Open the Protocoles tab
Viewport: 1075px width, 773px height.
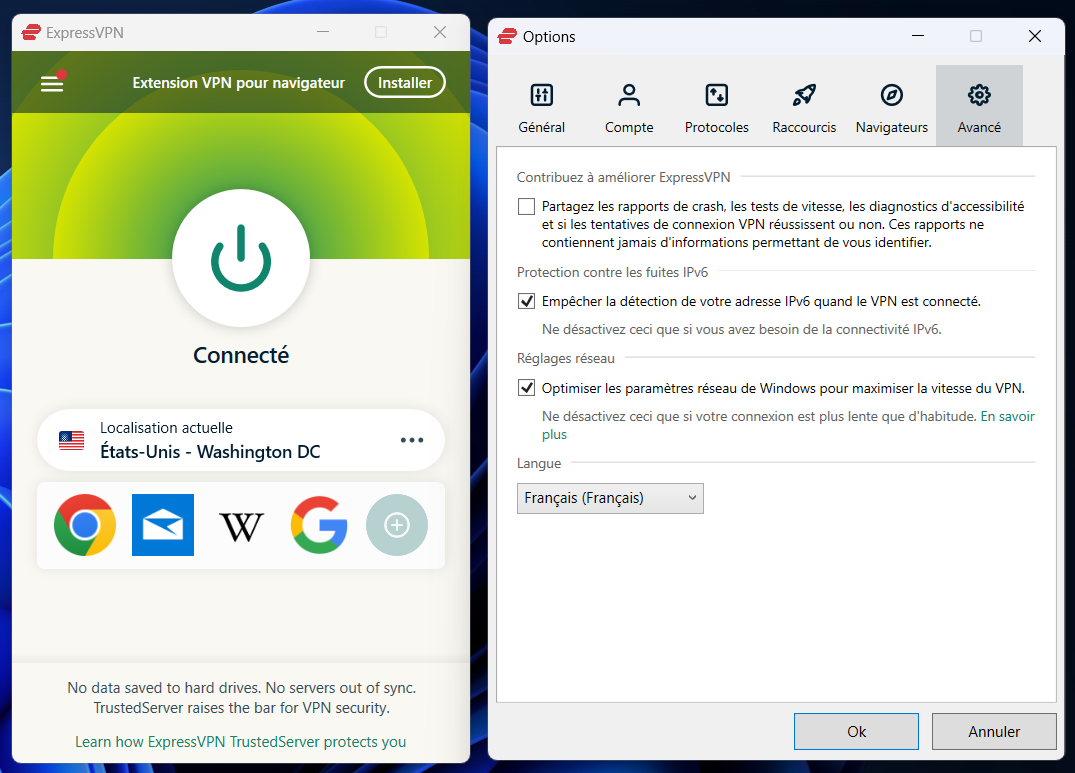point(716,108)
